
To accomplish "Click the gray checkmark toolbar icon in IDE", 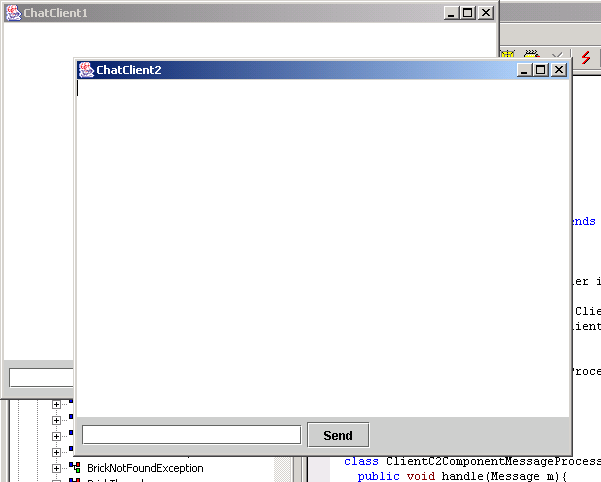I will click(x=557, y=56).
